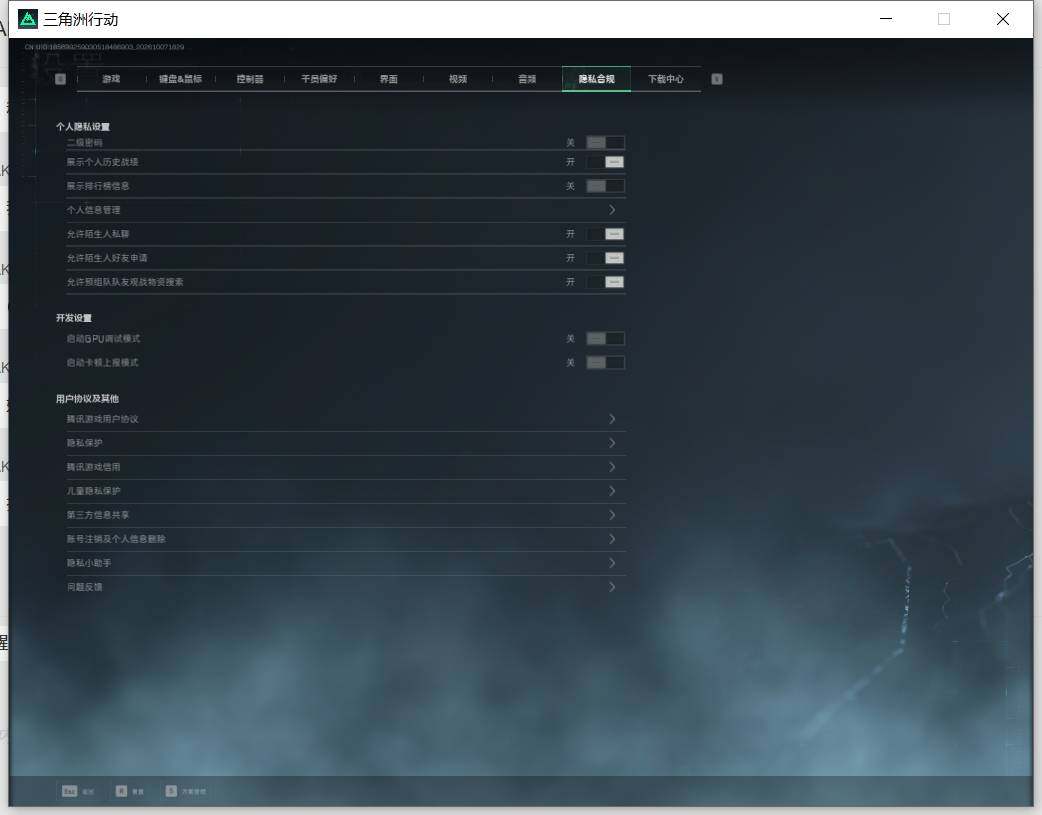Open the 账号注销及个人信息删除 entry

coord(346,539)
